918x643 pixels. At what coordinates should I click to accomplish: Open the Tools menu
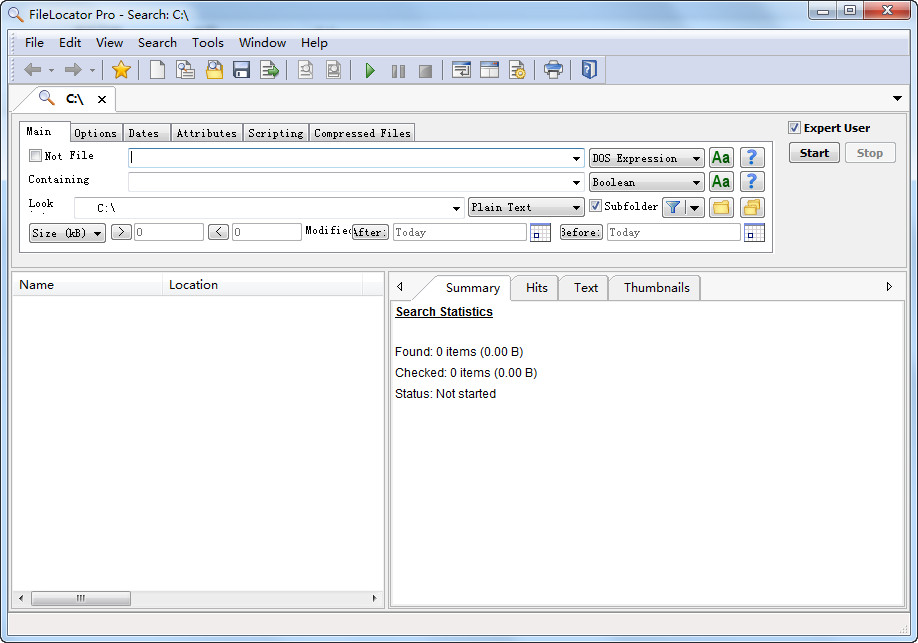pos(208,43)
